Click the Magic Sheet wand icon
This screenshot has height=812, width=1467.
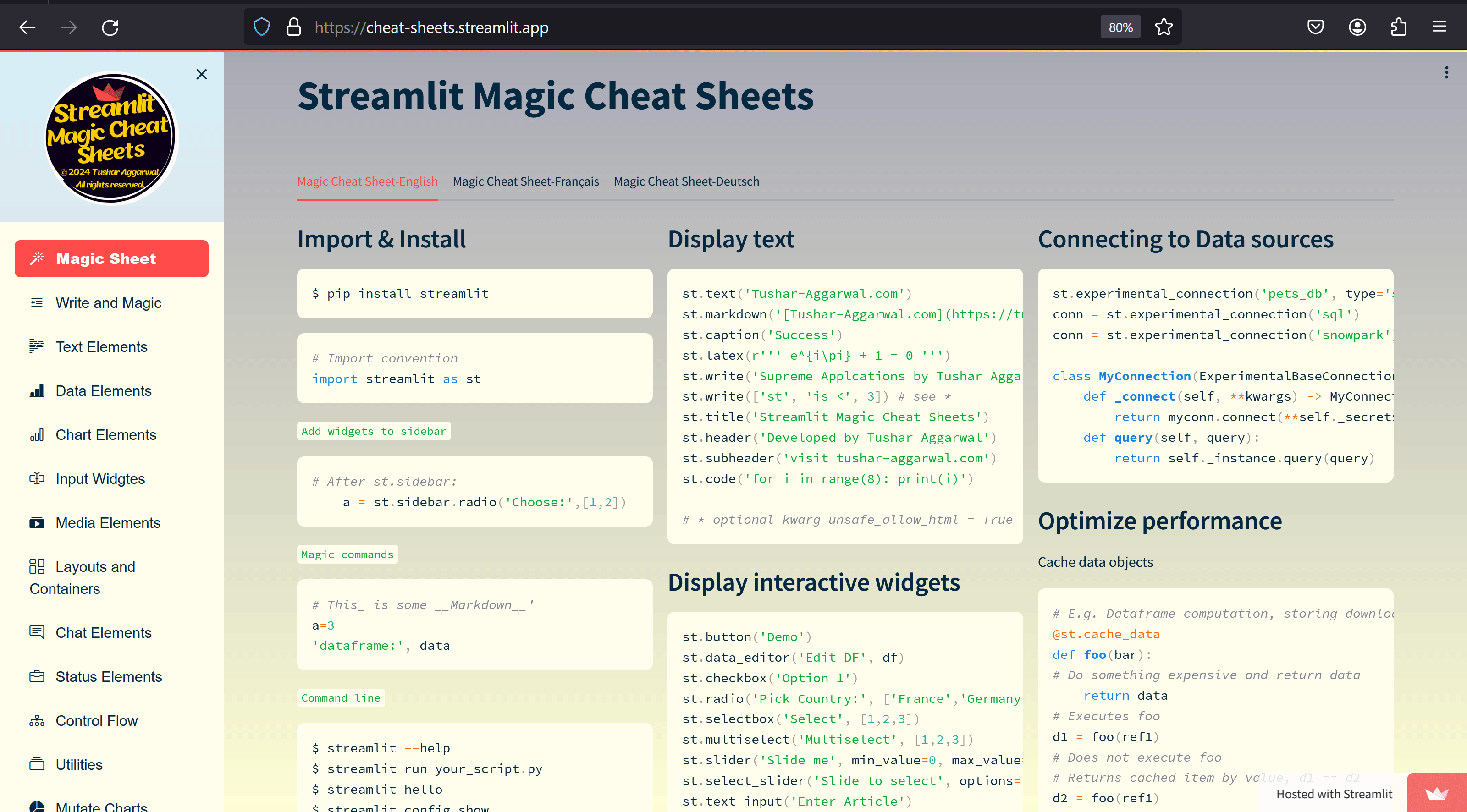tap(37, 258)
